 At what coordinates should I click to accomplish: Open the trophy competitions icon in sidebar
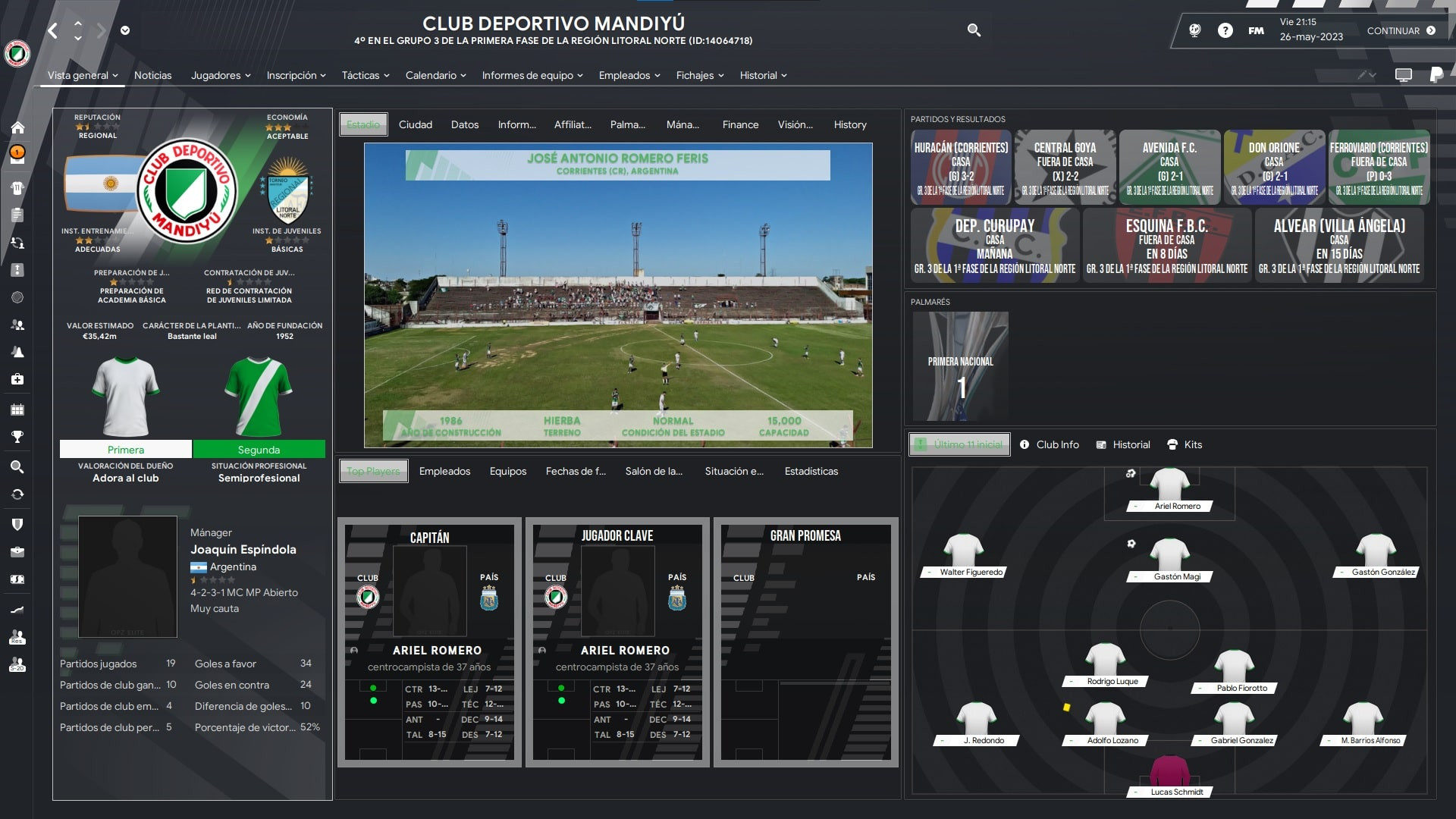pyautogui.click(x=17, y=437)
